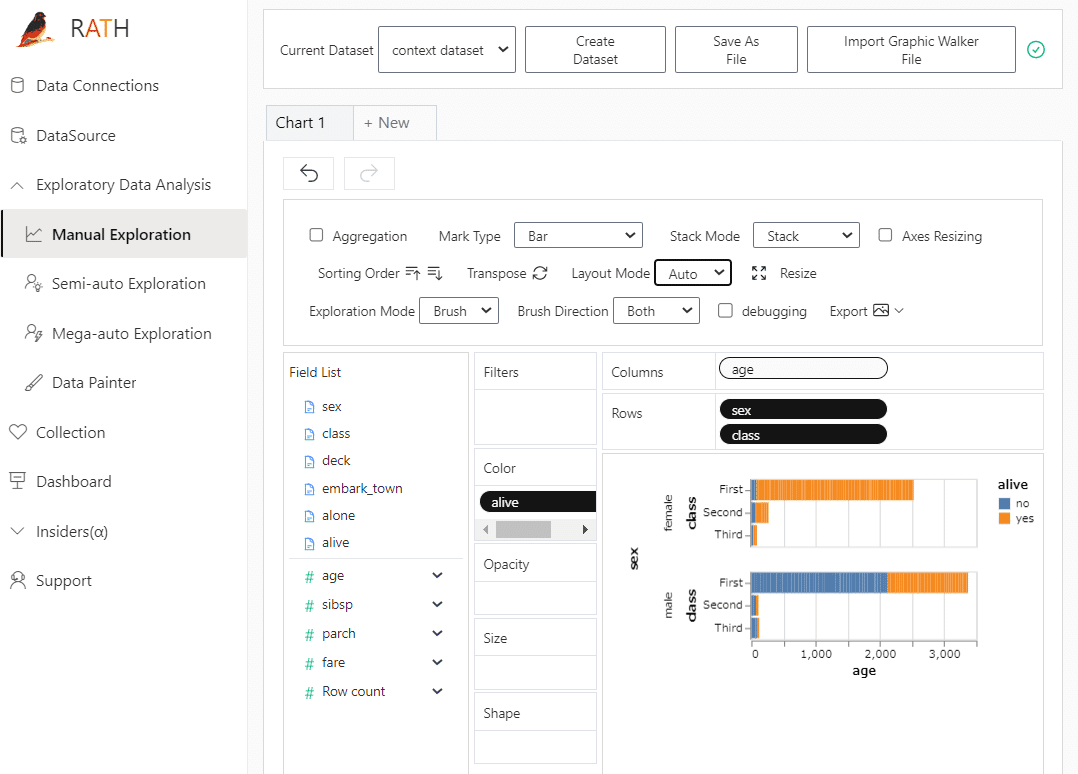The width and height of the screenshot is (1078, 774).
Task: Click the Color shelf left scroll arrow
Action: pos(485,529)
